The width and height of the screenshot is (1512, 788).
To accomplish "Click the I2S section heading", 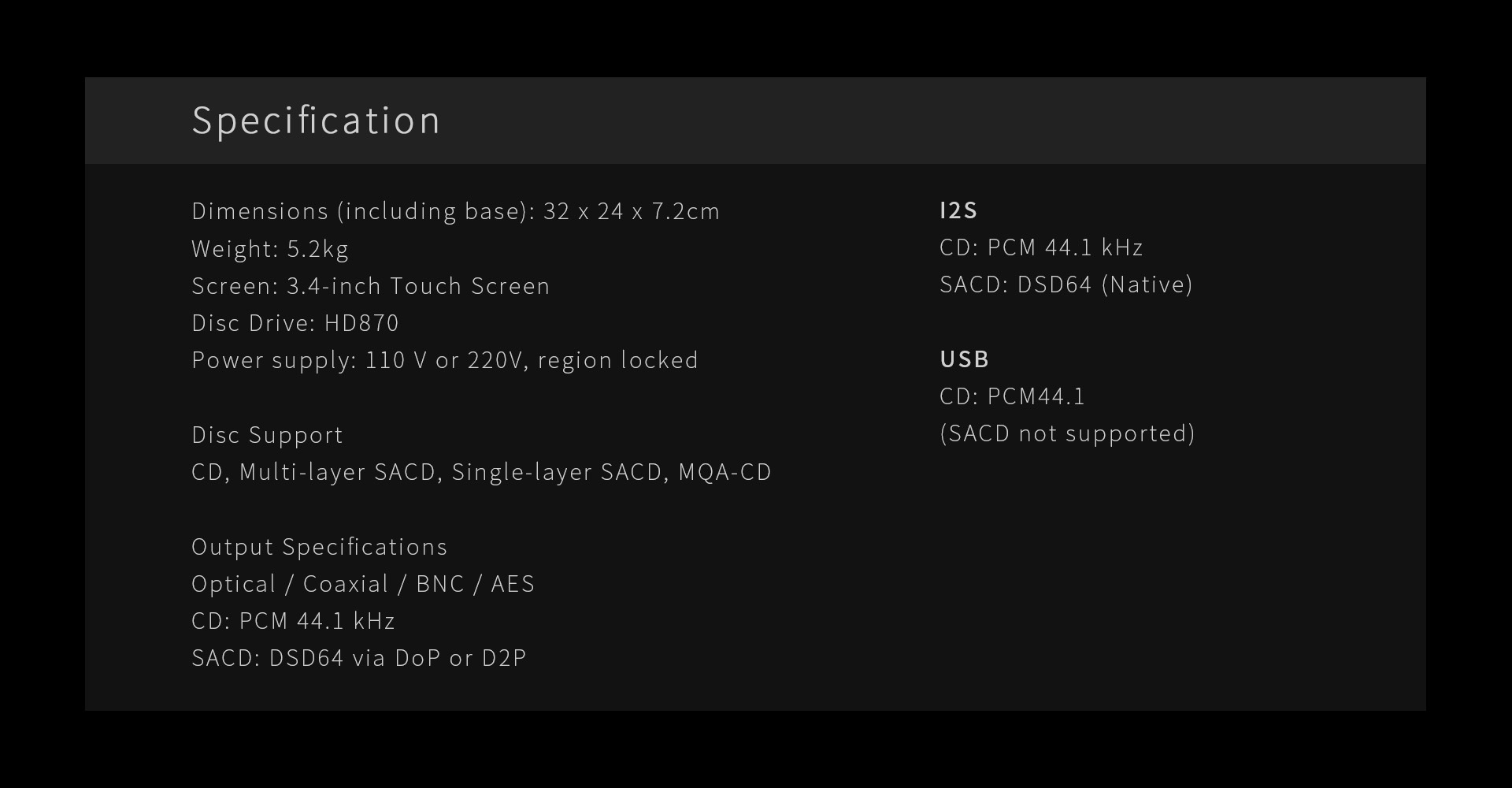I will pyautogui.click(x=958, y=210).
